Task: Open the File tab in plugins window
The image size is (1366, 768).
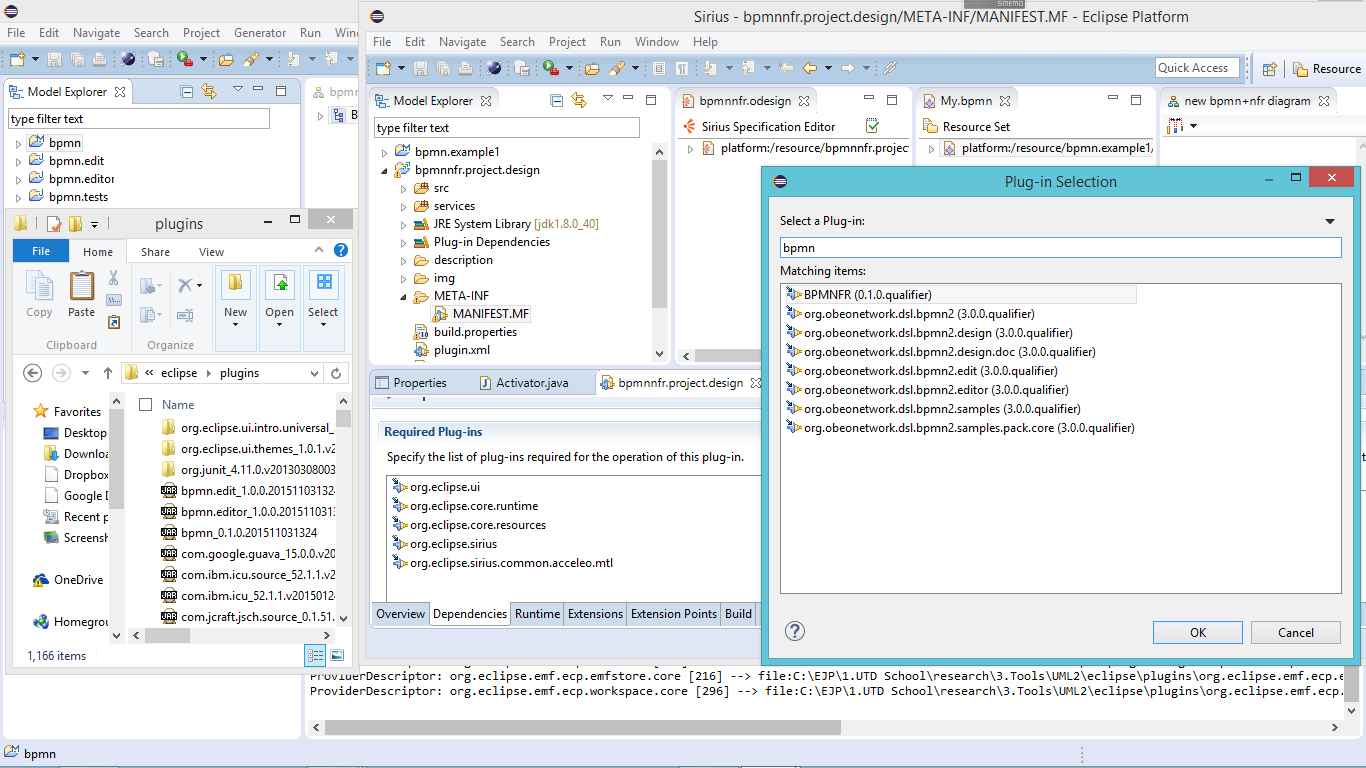Action: coord(41,251)
